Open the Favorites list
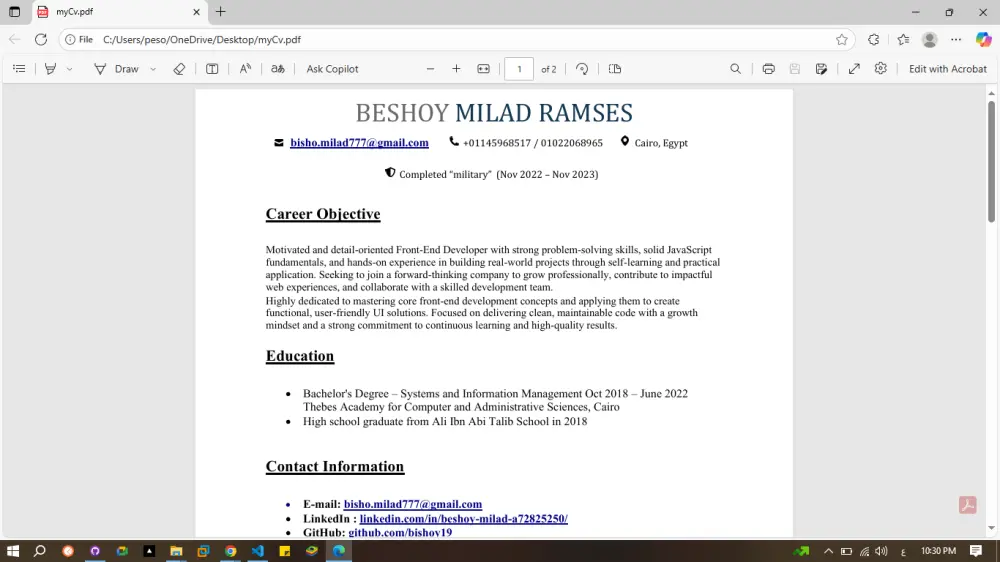This screenshot has height=562, width=1000. [903, 40]
